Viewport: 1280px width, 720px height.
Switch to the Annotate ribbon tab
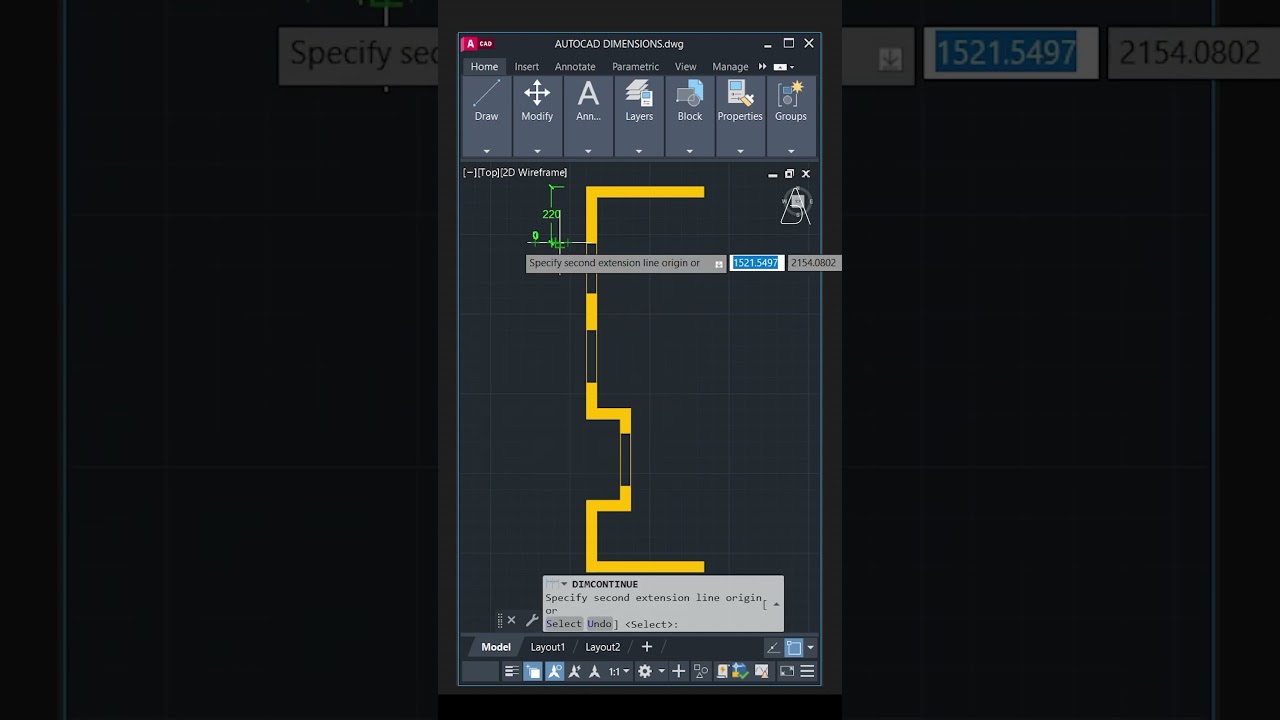[x=575, y=67]
